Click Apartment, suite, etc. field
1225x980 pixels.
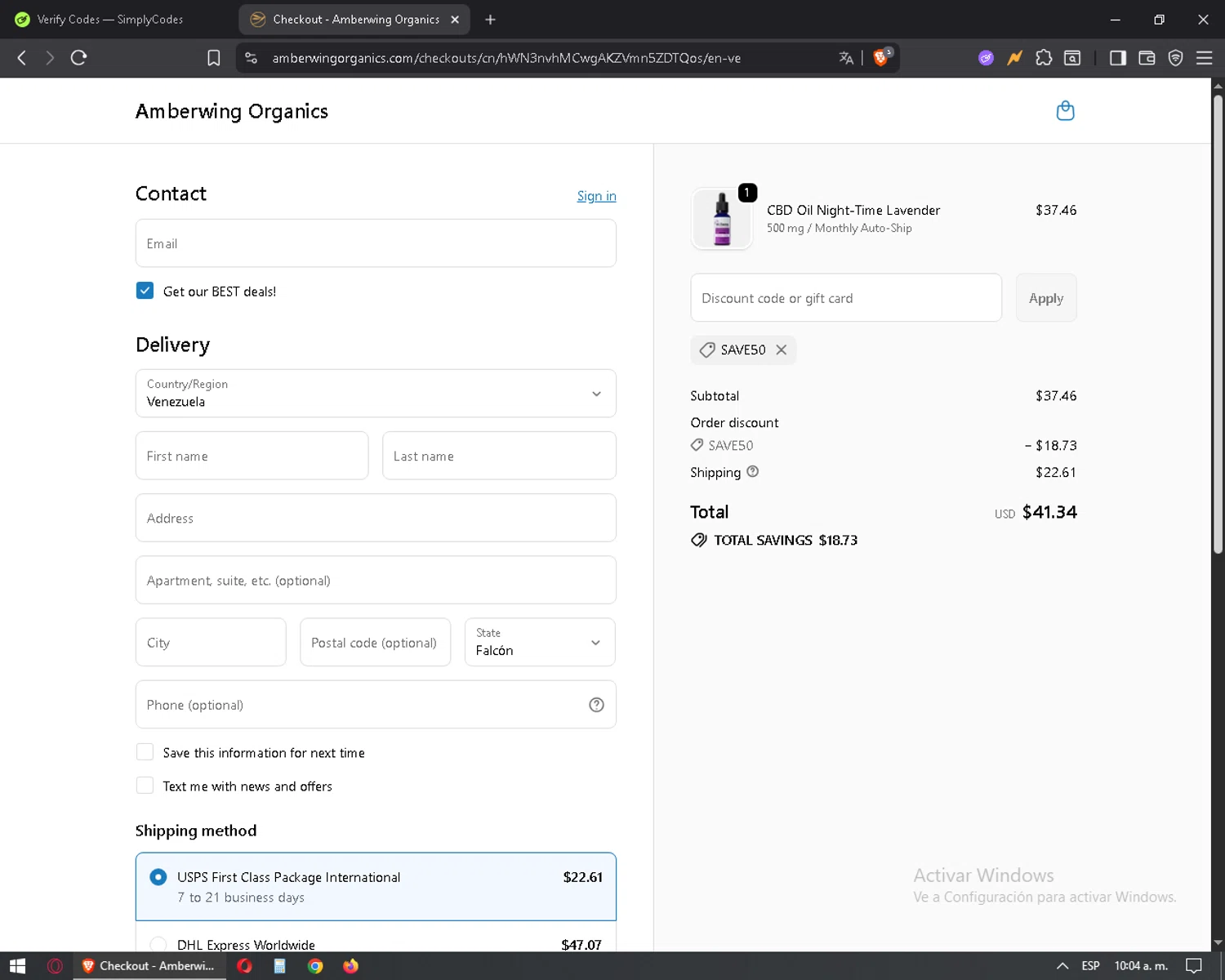click(376, 580)
